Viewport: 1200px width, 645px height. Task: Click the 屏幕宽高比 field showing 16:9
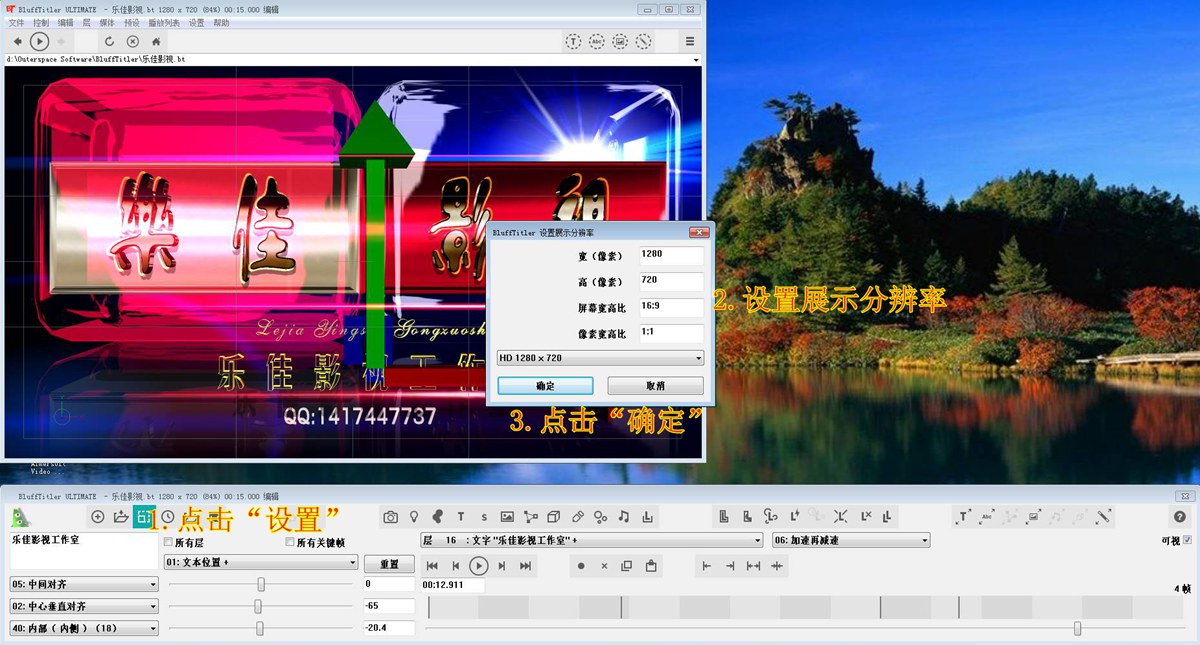[x=670, y=307]
